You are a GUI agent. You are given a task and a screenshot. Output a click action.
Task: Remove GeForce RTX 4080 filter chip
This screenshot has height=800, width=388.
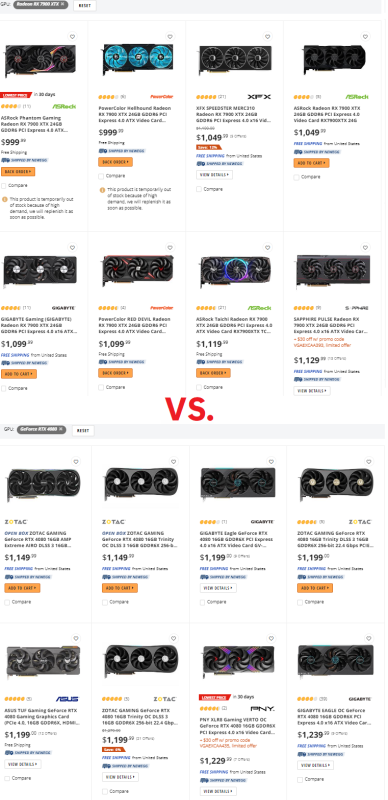tap(60, 430)
